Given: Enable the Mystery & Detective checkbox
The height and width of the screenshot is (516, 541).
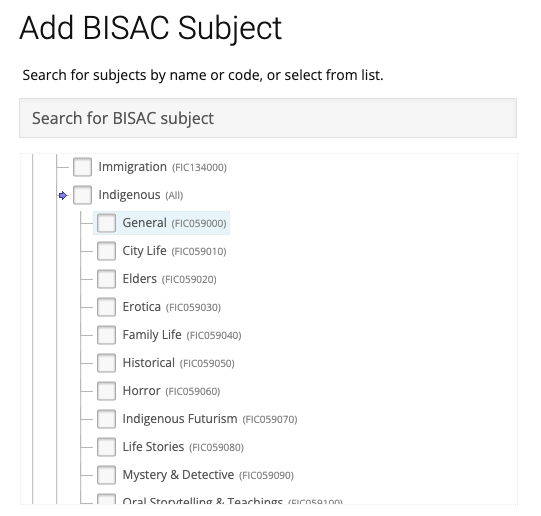Looking at the screenshot, I should pyautogui.click(x=106, y=475).
